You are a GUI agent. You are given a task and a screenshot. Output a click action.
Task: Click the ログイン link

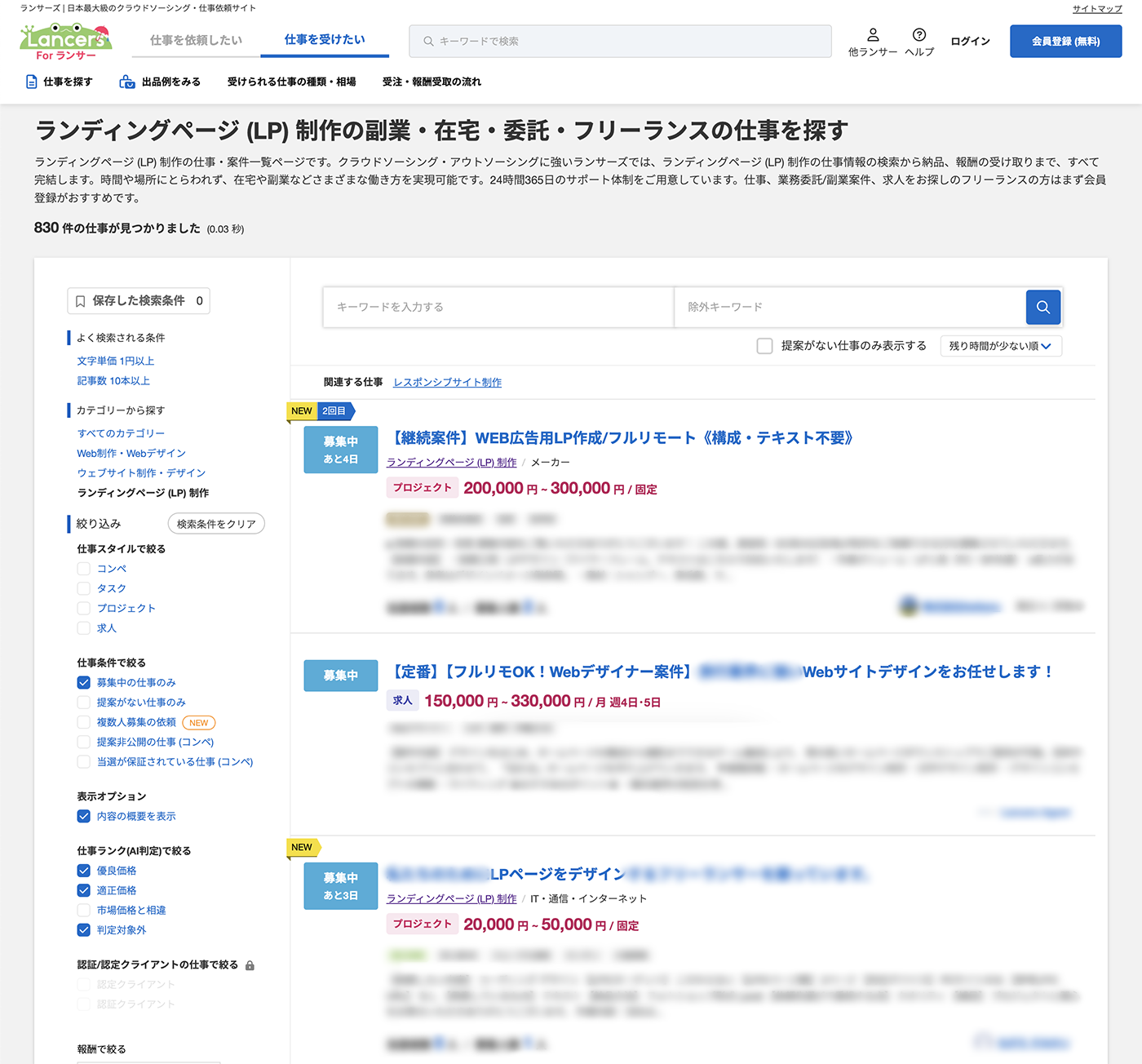(971, 41)
